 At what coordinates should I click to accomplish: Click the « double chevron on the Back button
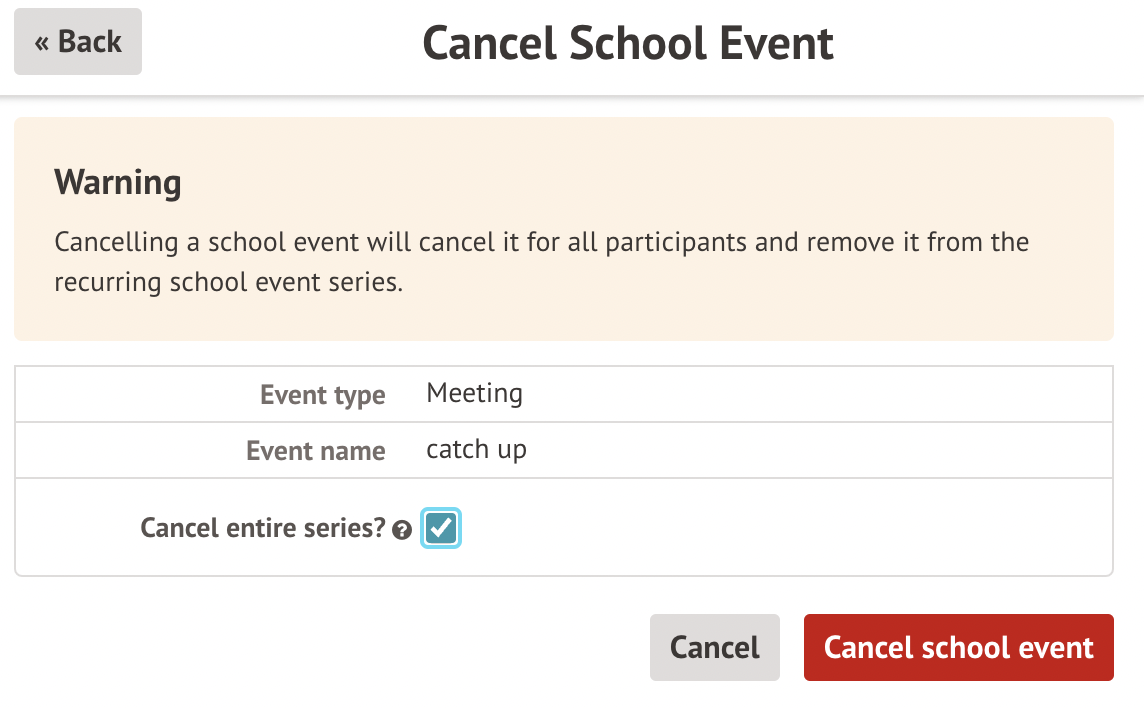42,42
